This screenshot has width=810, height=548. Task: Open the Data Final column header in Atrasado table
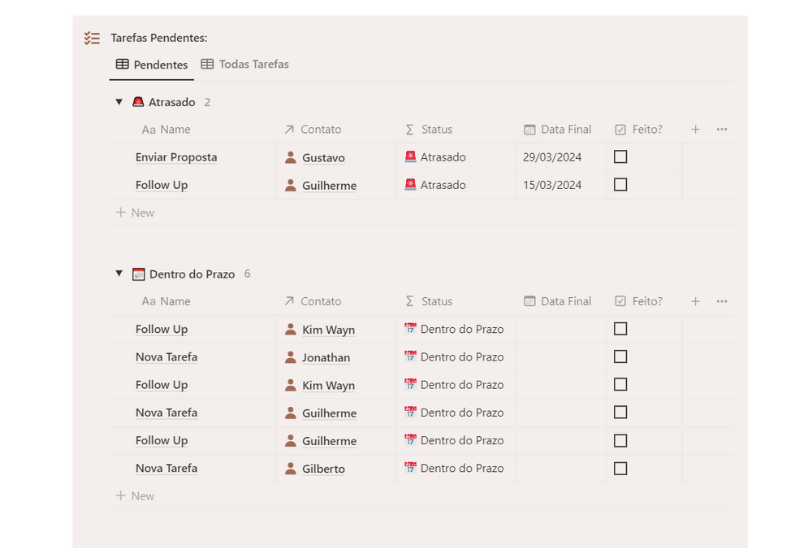click(x=557, y=130)
